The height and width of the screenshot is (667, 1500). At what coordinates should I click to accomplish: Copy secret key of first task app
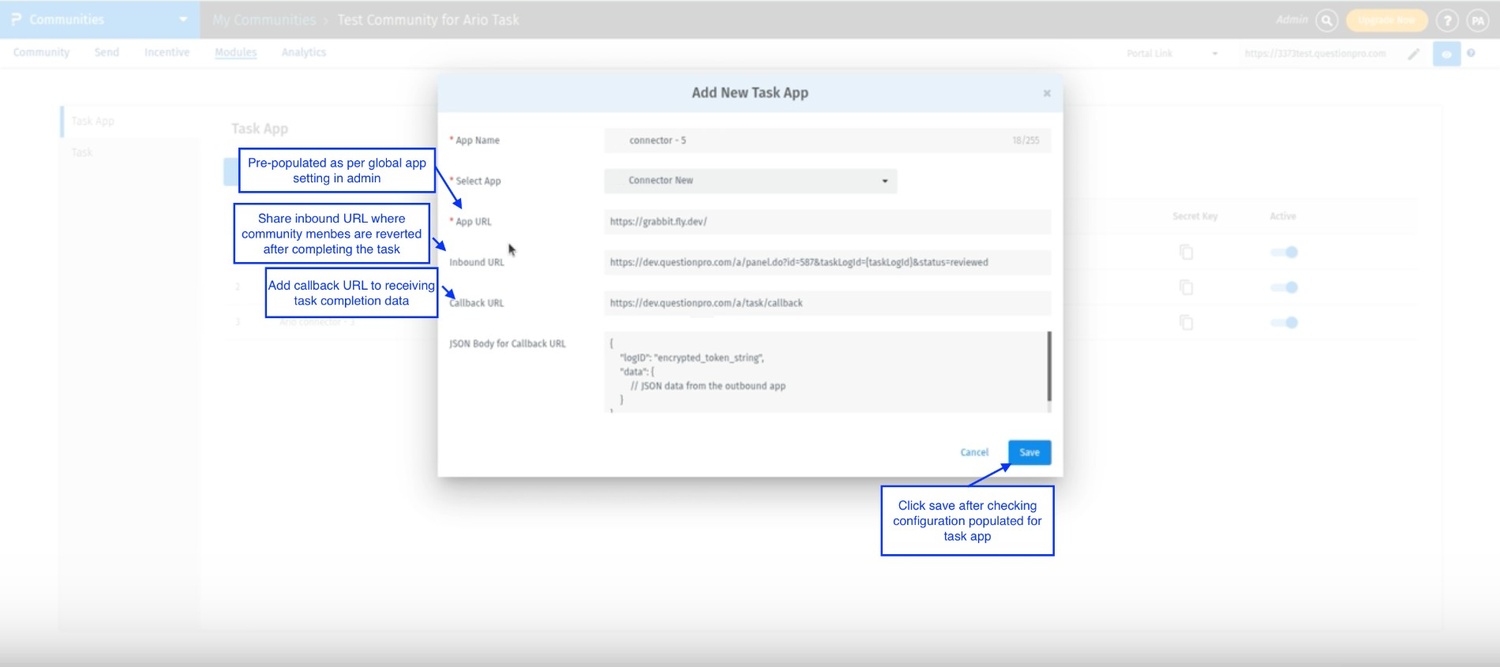pos(1186,252)
